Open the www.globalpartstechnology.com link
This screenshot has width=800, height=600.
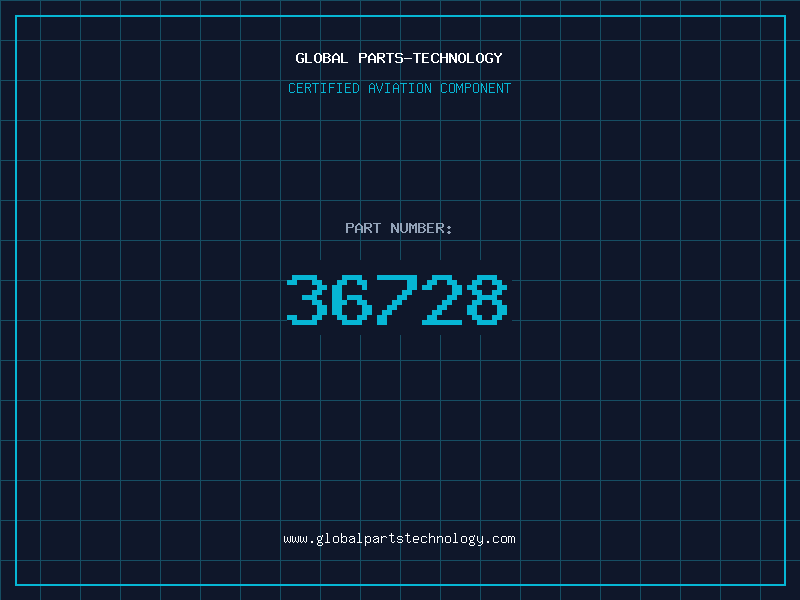click(399, 539)
